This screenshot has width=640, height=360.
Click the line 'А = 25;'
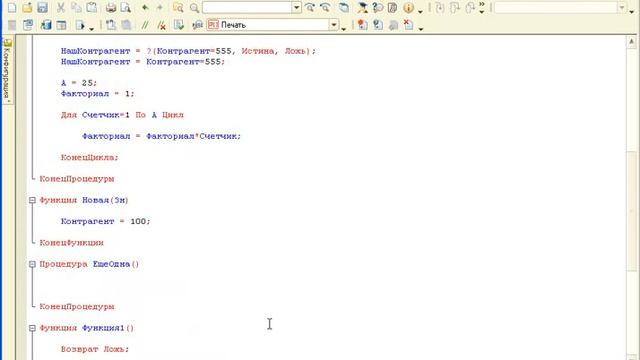[x=79, y=83]
